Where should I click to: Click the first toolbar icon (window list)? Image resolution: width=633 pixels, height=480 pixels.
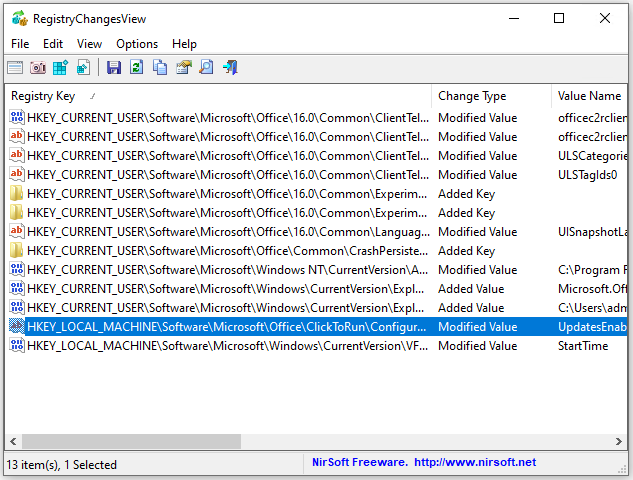(15, 68)
